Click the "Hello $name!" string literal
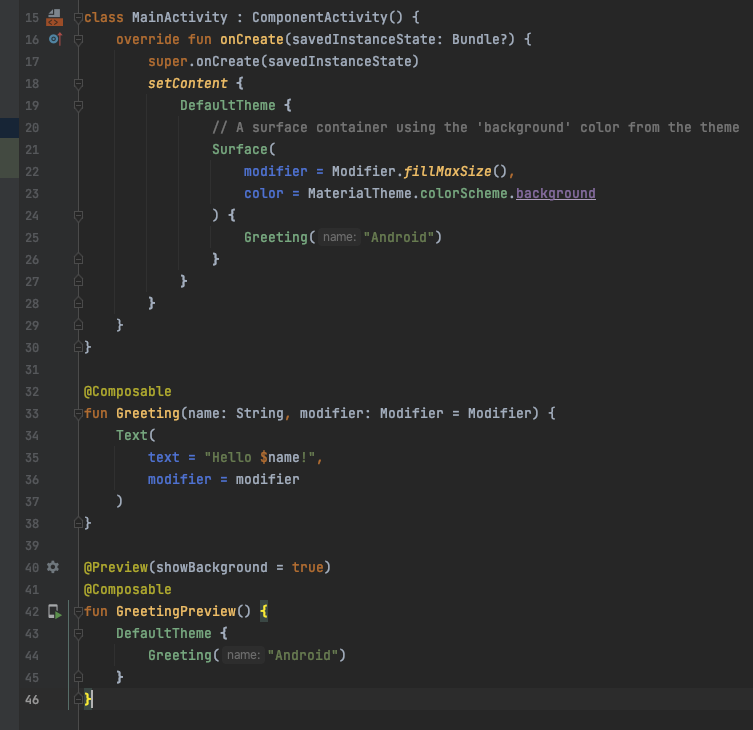Screen dimensions: 753x730 pos(259,458)
